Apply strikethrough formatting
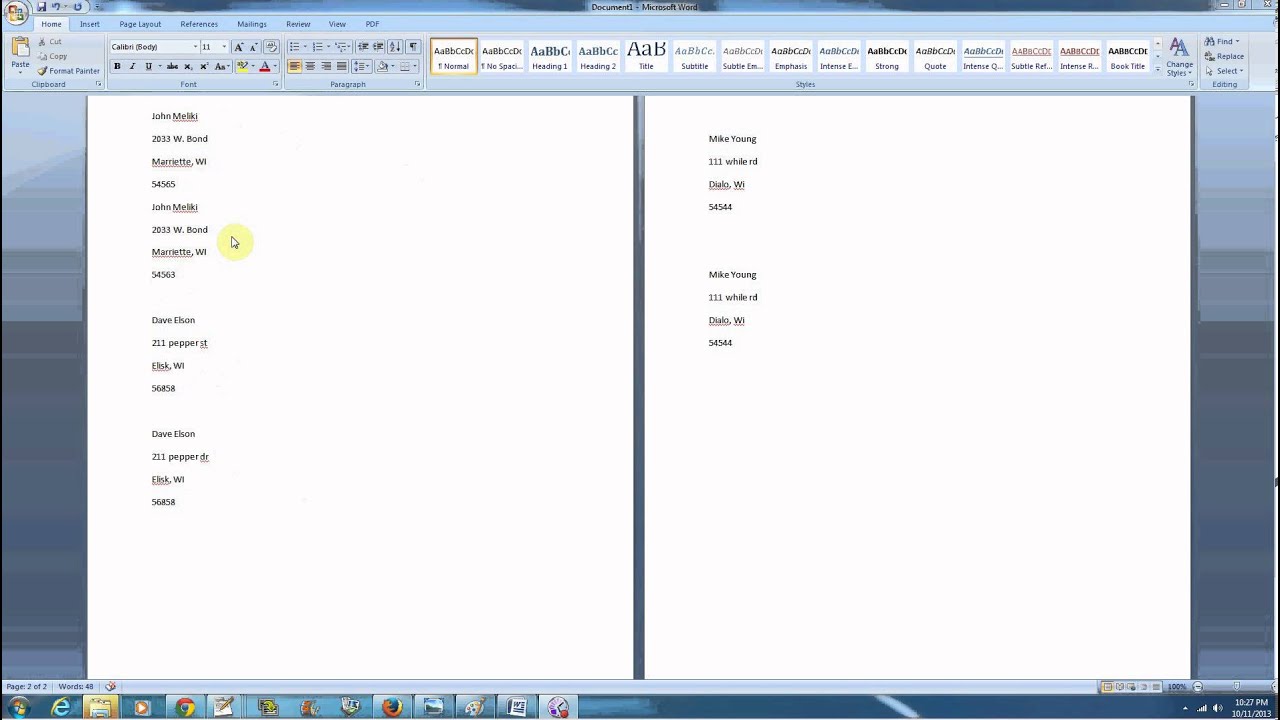This screenshot has width=1280, height=720. pos(172,67)
